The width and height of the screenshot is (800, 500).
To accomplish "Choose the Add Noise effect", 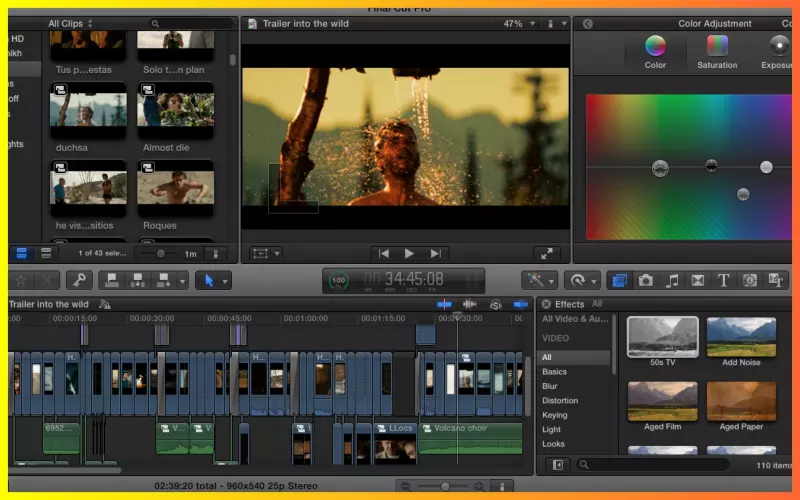I will [x=741, y=337].
